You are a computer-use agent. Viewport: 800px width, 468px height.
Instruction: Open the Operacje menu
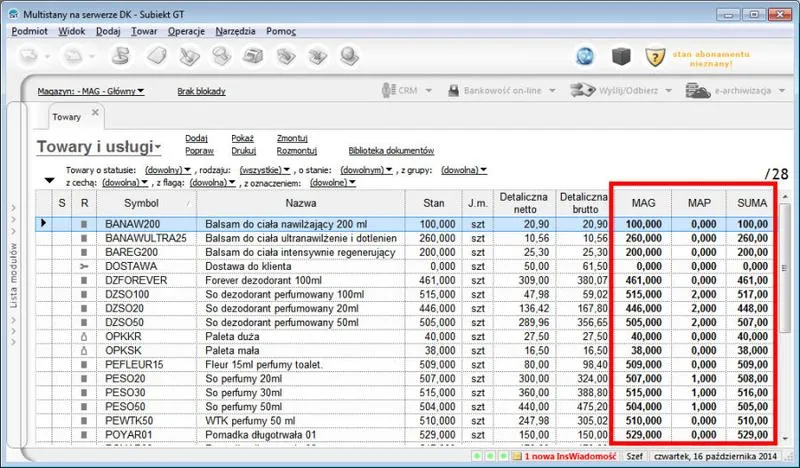tap(186, 31)
